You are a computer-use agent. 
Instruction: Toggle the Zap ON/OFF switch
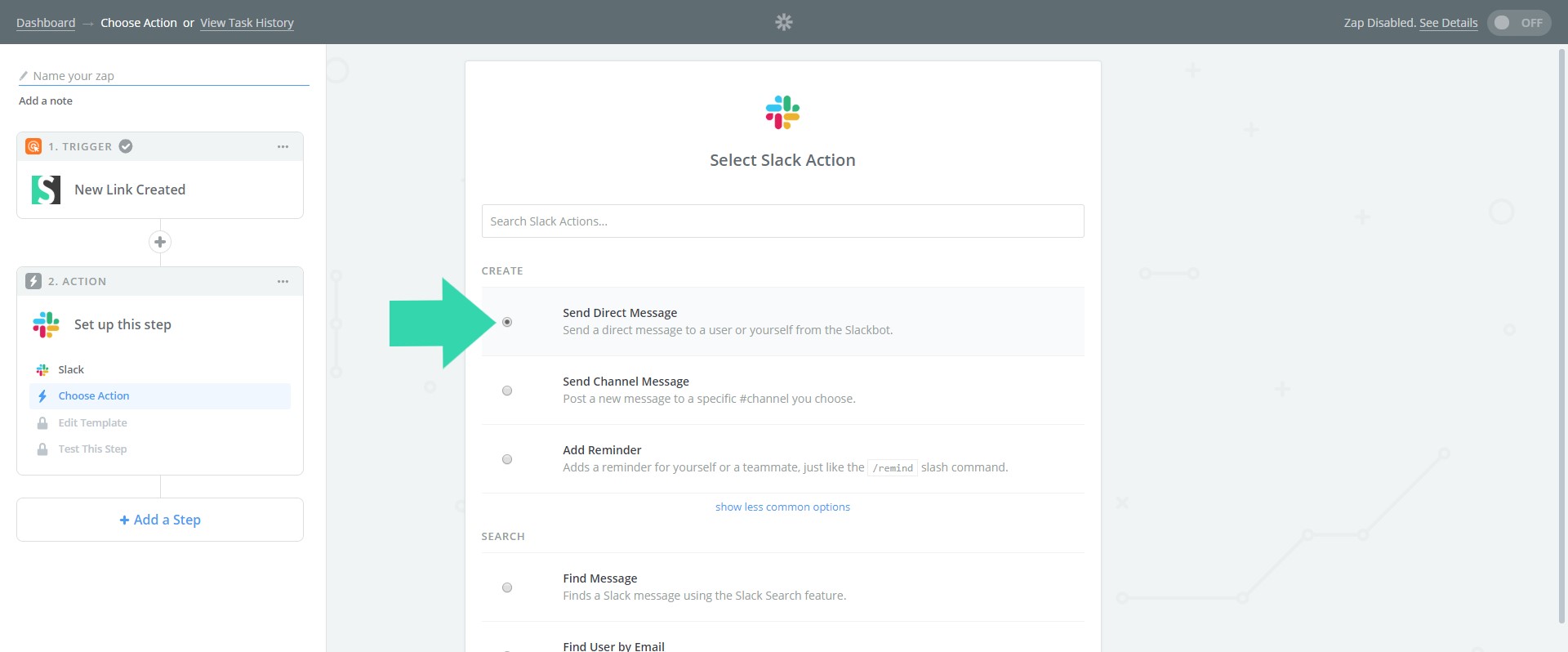pos(1518,23)
